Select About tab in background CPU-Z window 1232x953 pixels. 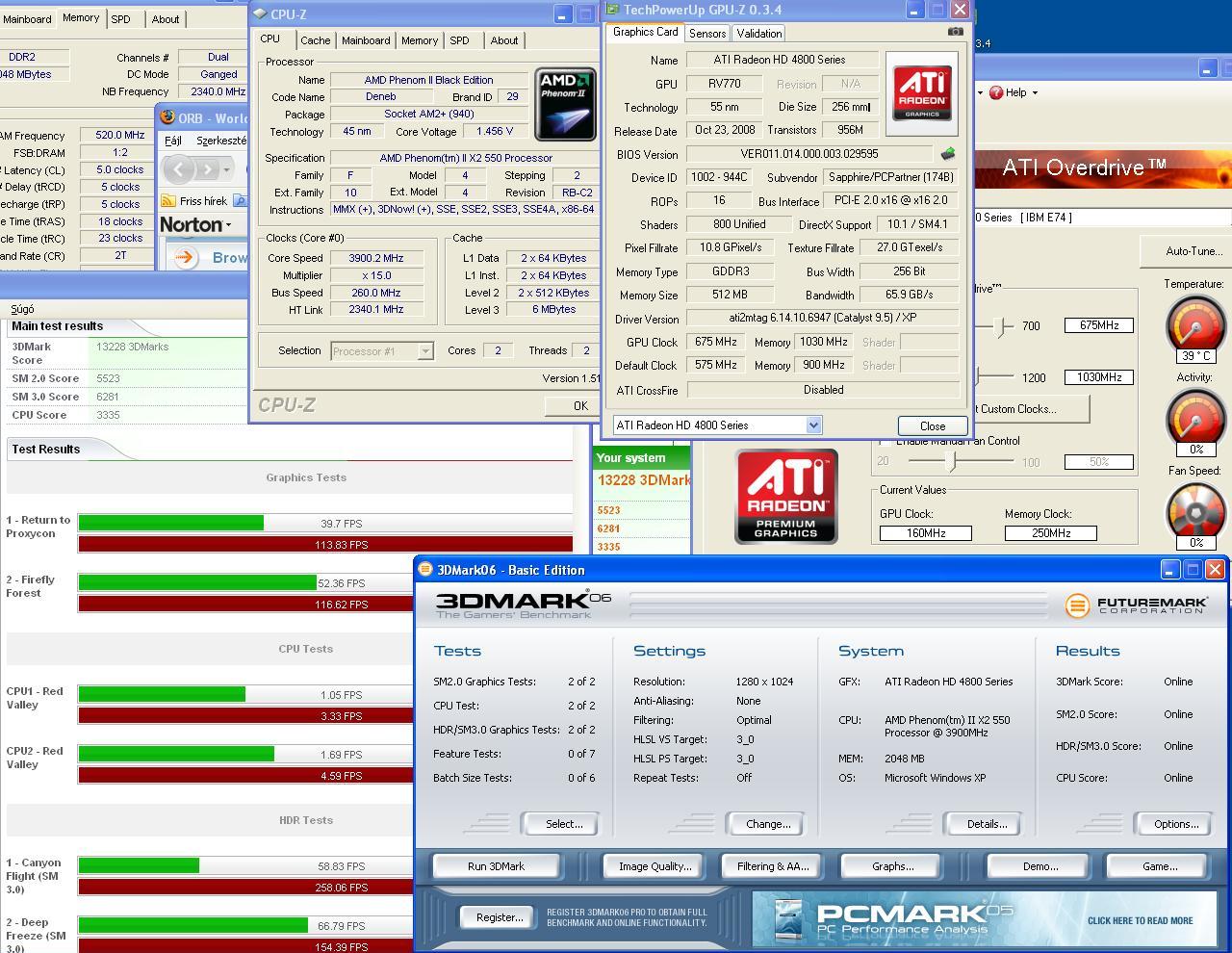[165, 18]
